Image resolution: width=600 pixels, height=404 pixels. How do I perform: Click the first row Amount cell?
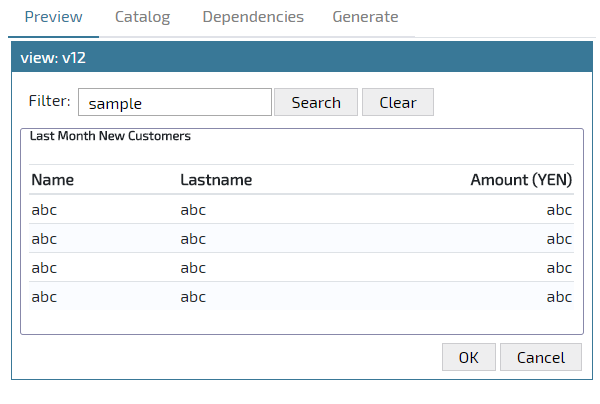[559, 210]
